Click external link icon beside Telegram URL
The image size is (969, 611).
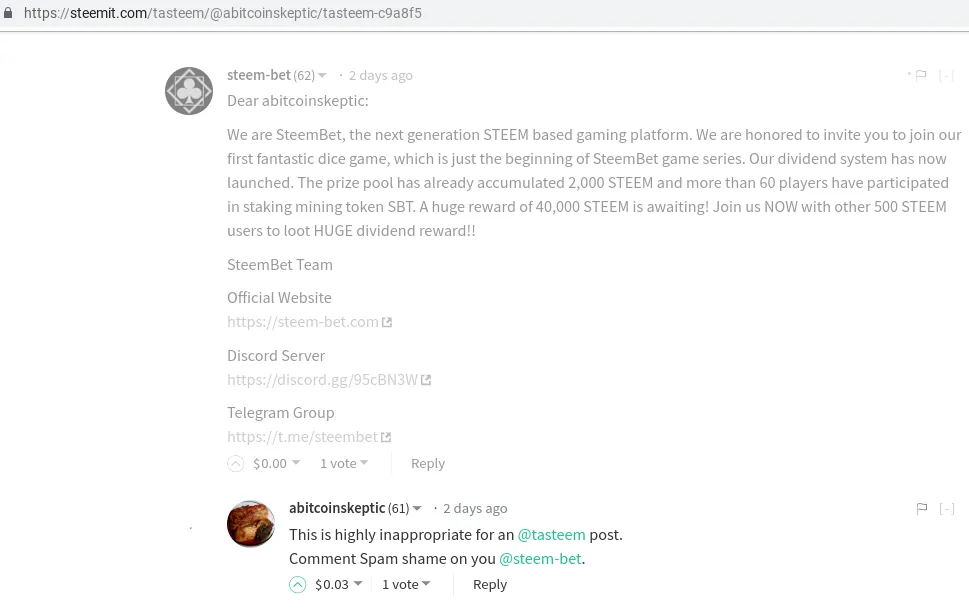tap(387, 437)
